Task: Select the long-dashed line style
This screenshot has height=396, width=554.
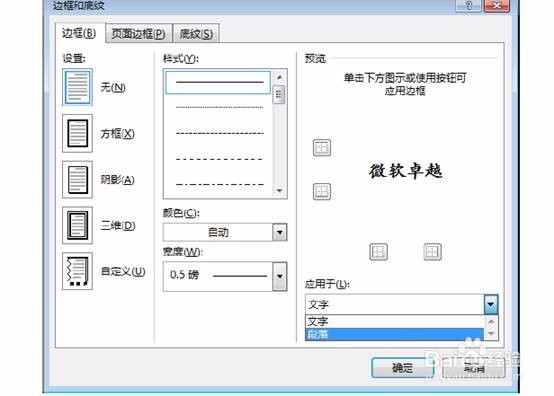Action: coord(219,159)
